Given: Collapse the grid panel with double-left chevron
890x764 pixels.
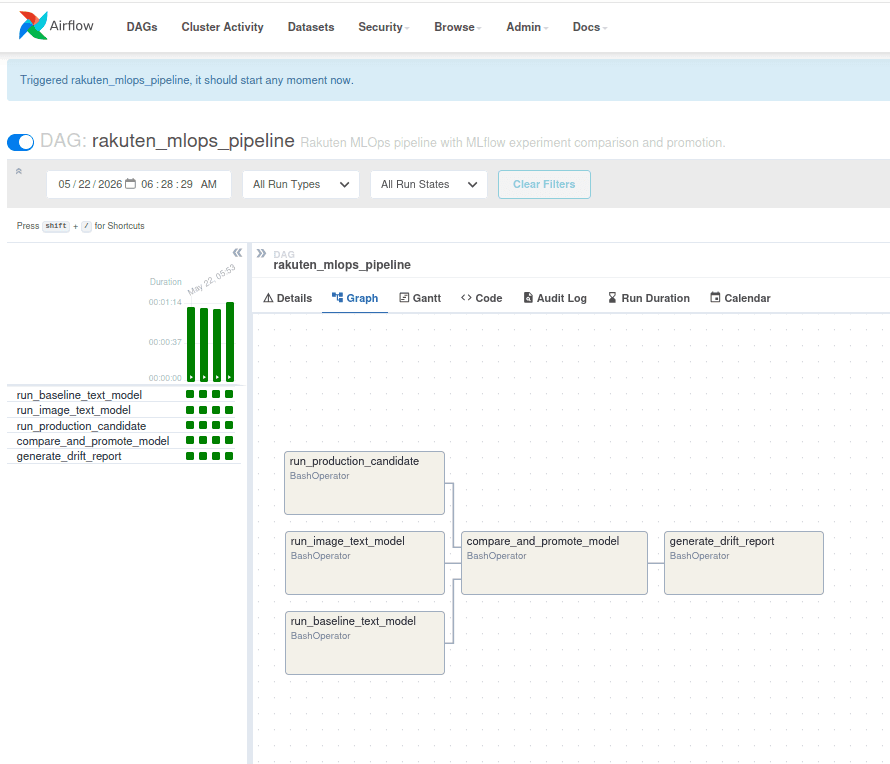Looking at the screenshot, I should coord(237,253).
